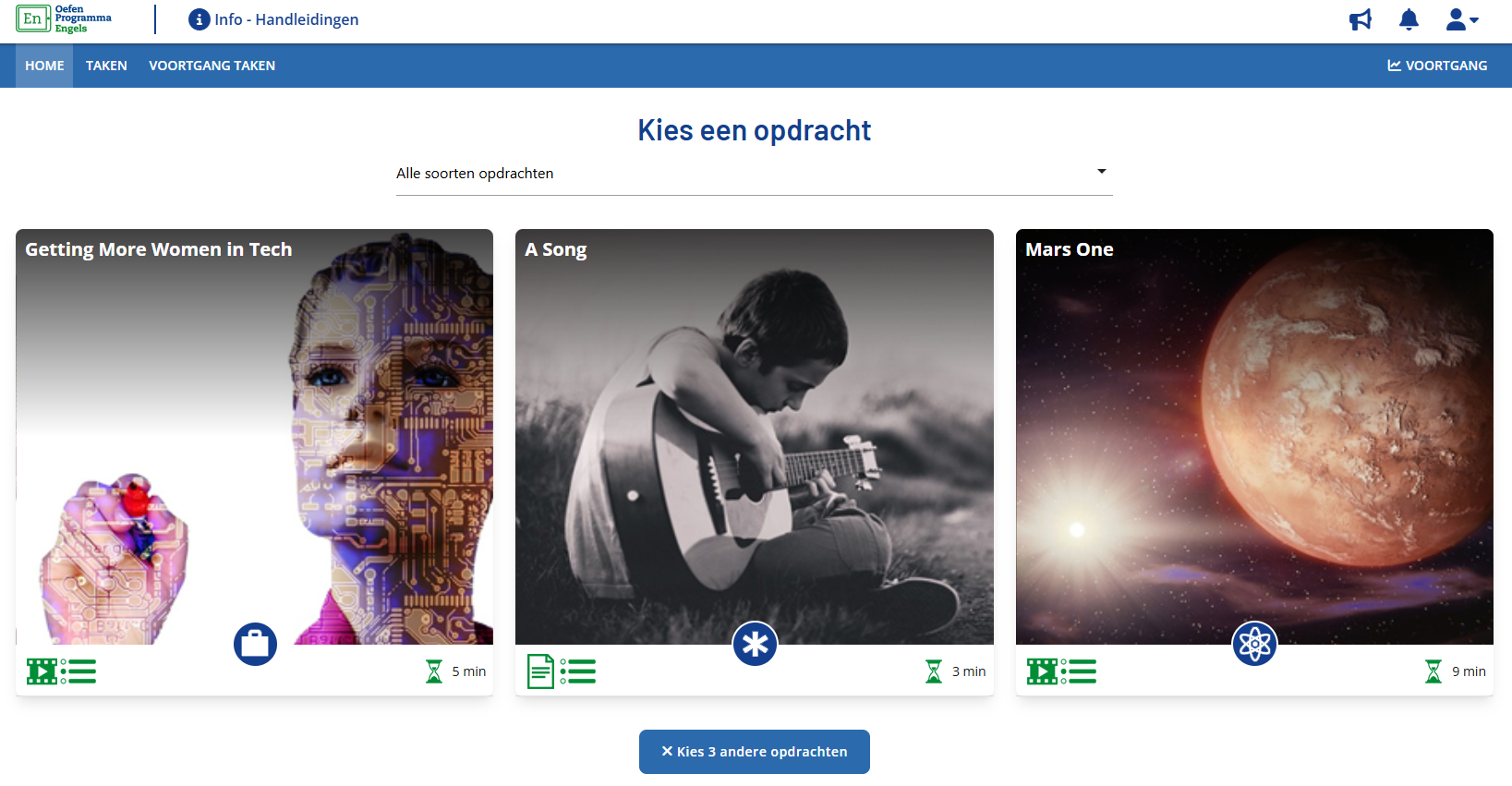Select the HOME tab
Viewport: 1512px width, 786px height.
44,66
